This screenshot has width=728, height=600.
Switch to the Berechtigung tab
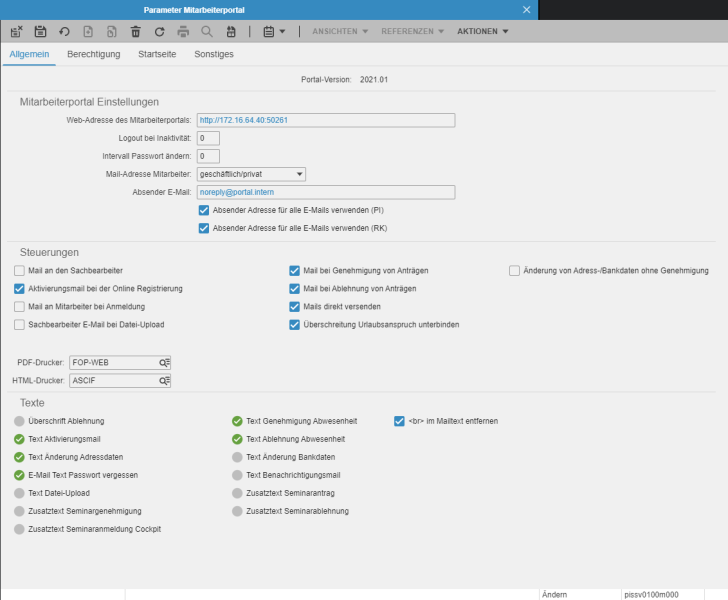pyautogui.click(x=94, y=54)
